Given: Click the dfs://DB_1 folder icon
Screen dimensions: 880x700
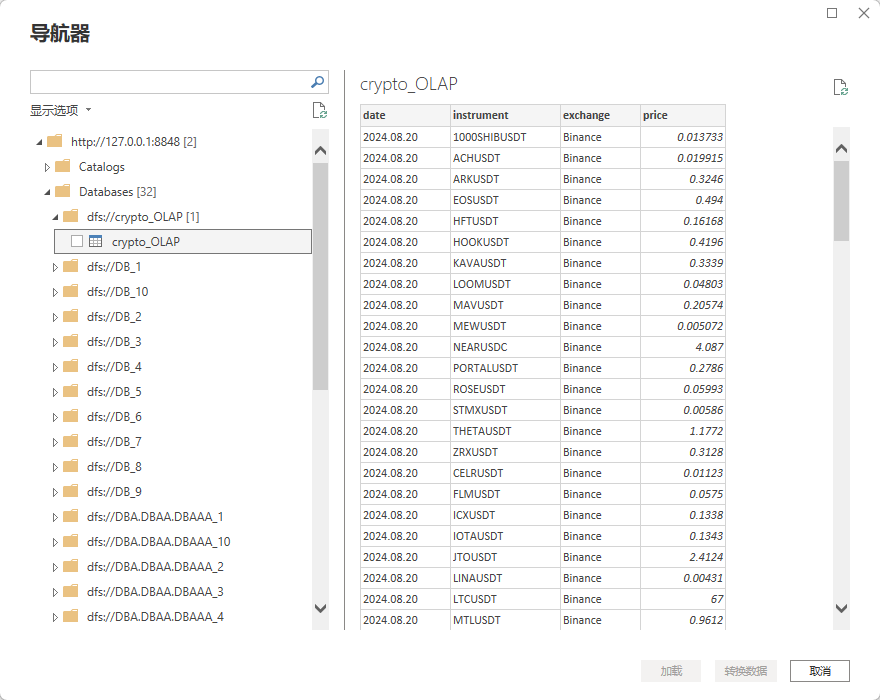Looking at the screenshot, I should 70,266.
